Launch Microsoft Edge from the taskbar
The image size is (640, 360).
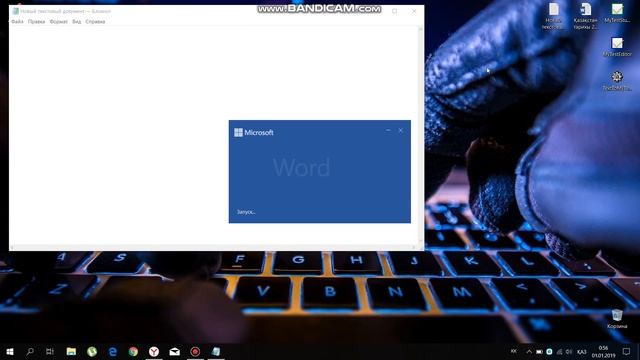tap(113, 351)
